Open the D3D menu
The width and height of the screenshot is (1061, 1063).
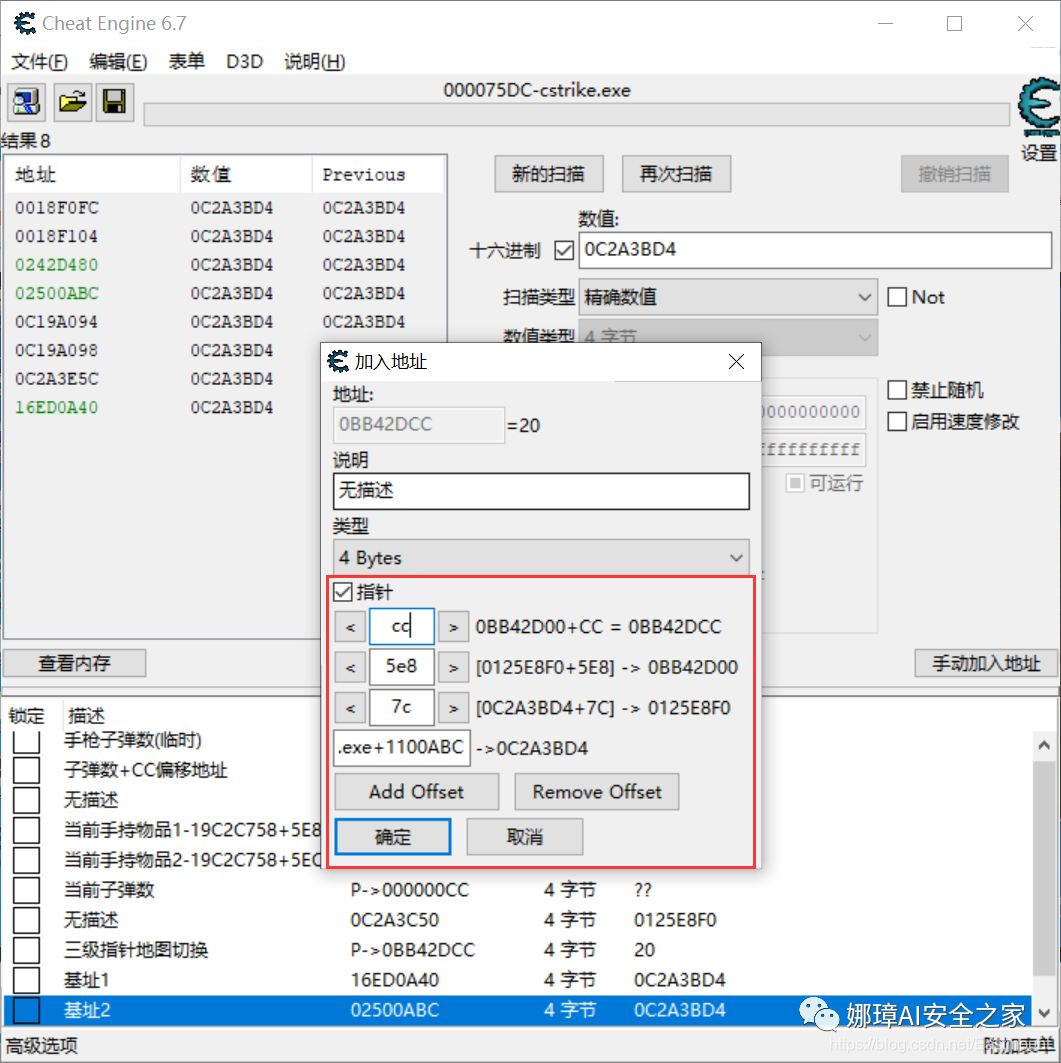click(244, 62)
